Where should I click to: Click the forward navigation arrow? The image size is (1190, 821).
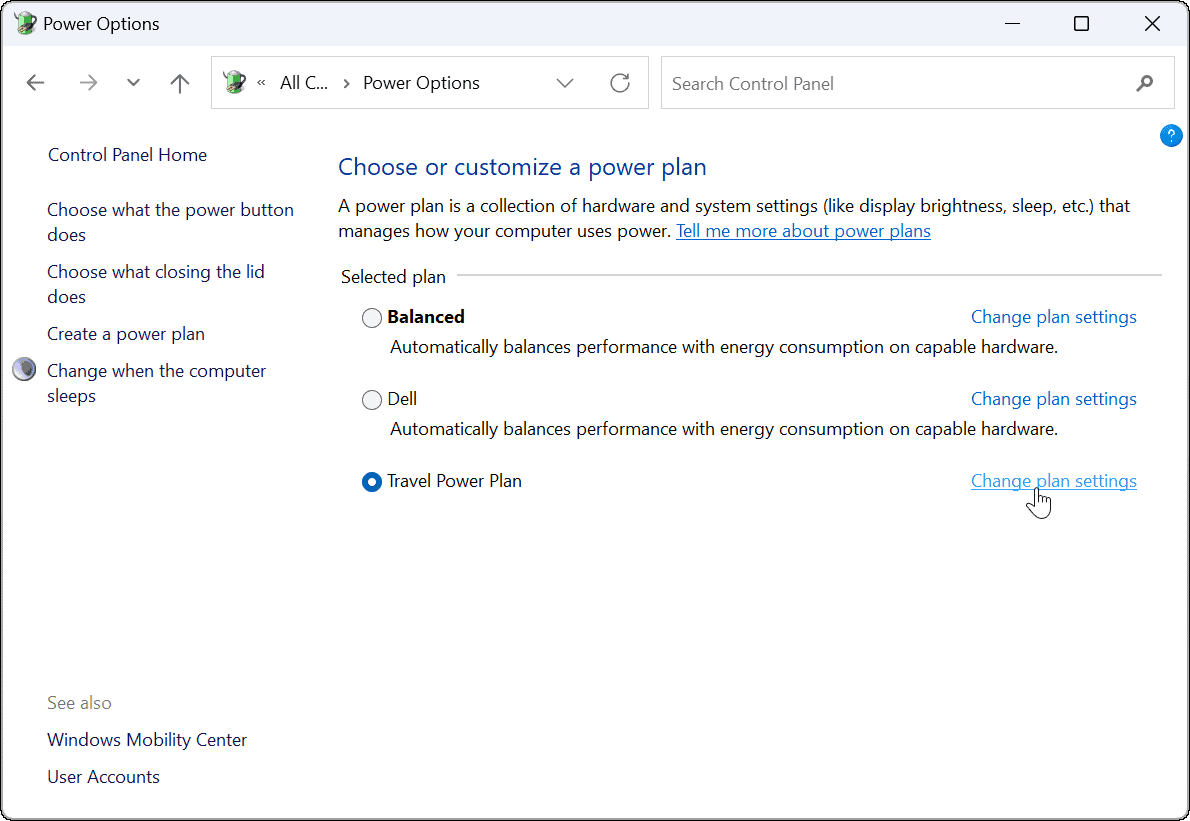pos(88,83)
